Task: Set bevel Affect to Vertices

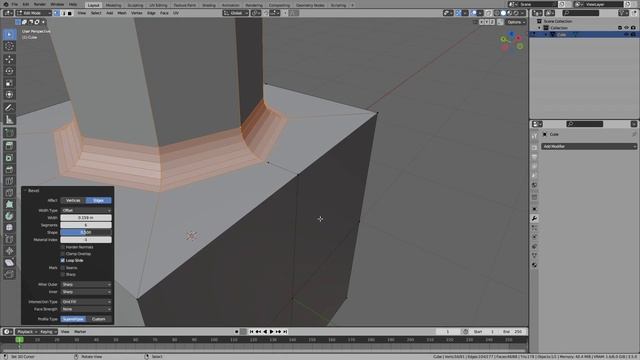Action: pyautogui.click(x=73, y=200)
